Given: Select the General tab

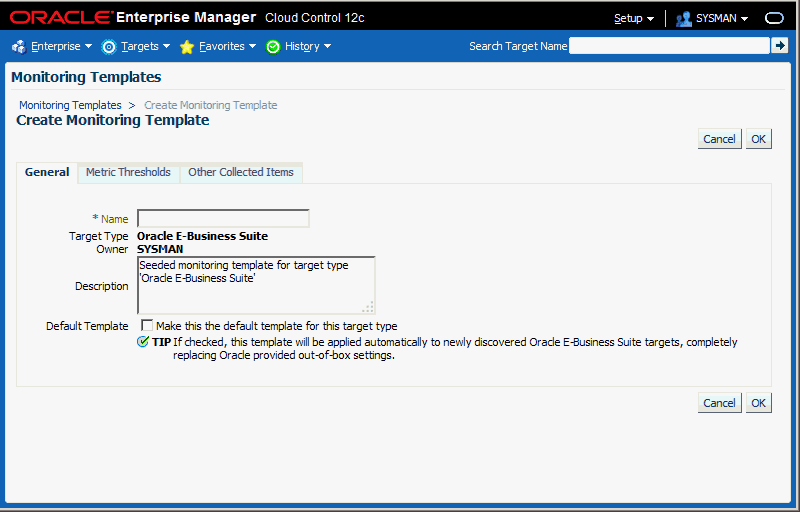Looking at the screenshot, I should [47, 172].
